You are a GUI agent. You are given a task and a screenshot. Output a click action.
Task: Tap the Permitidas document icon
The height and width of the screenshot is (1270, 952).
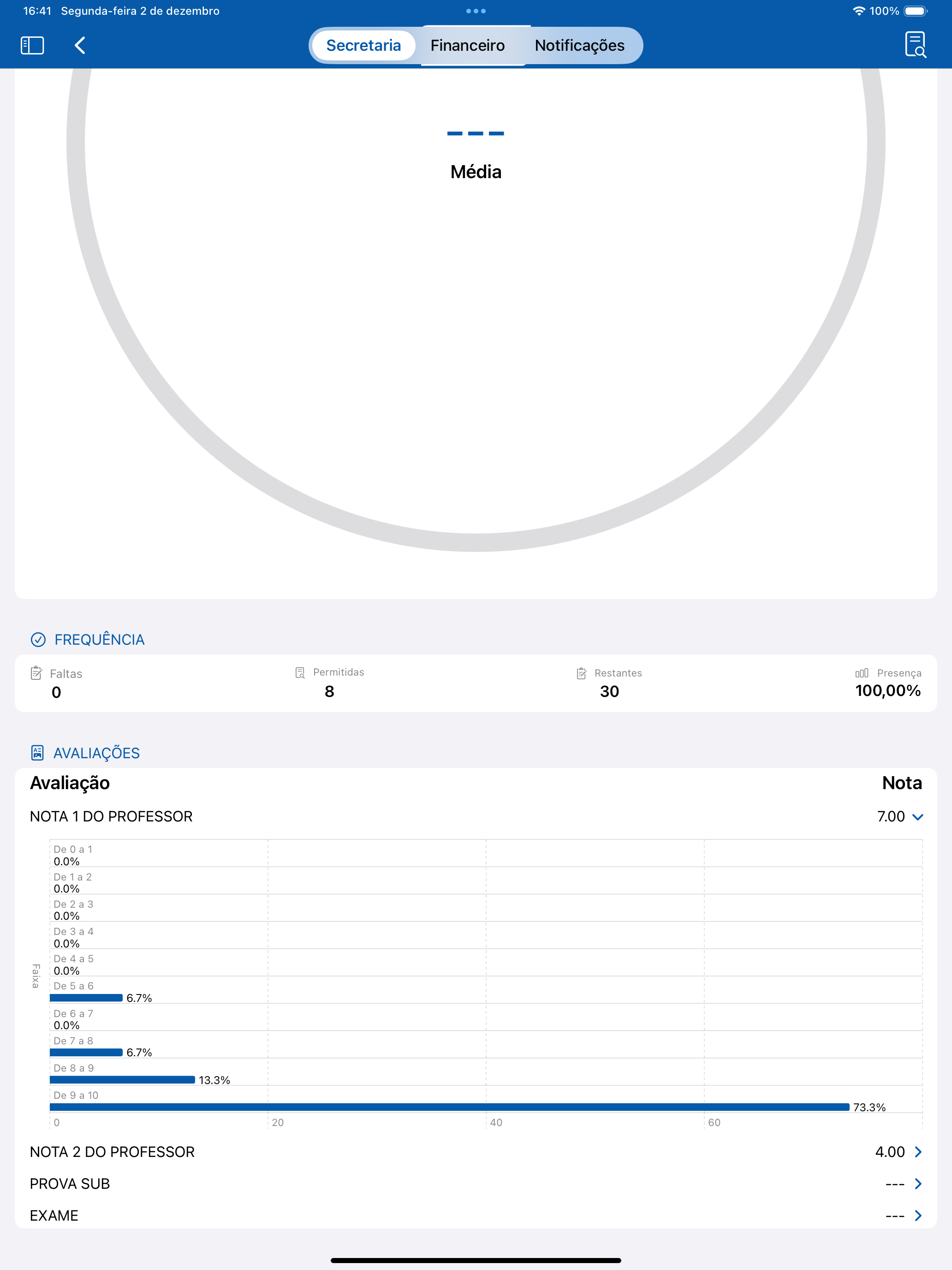coord(299,673)
